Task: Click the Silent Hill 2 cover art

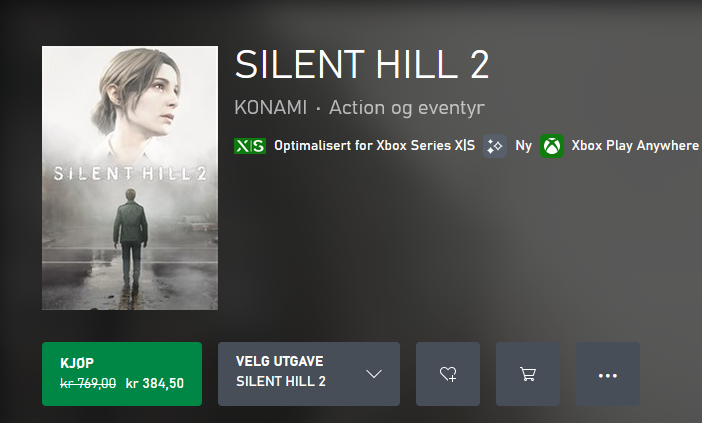Action: (x=130, y=120)
